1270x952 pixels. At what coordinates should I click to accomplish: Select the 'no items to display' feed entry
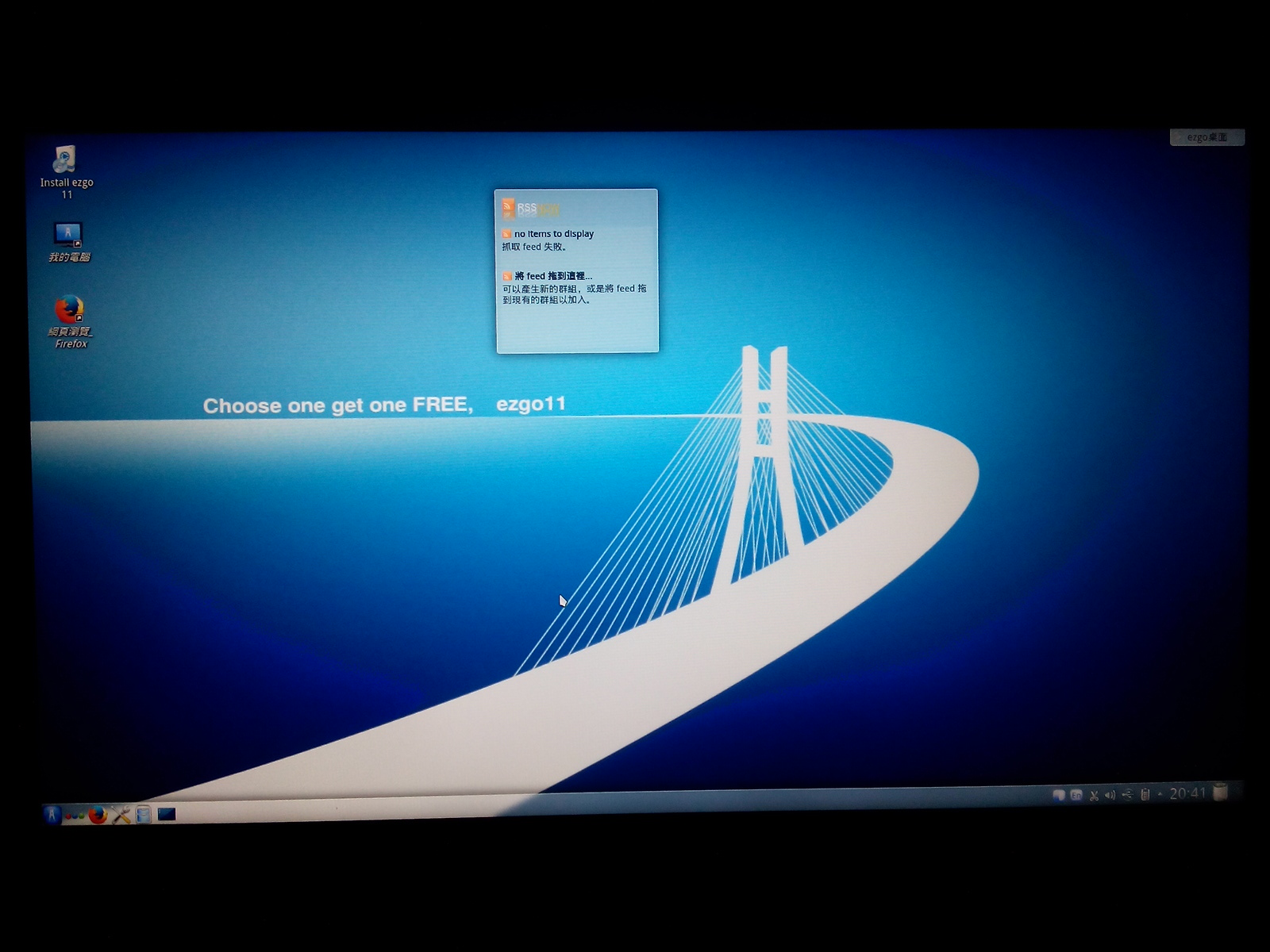(x=553, y=234)
